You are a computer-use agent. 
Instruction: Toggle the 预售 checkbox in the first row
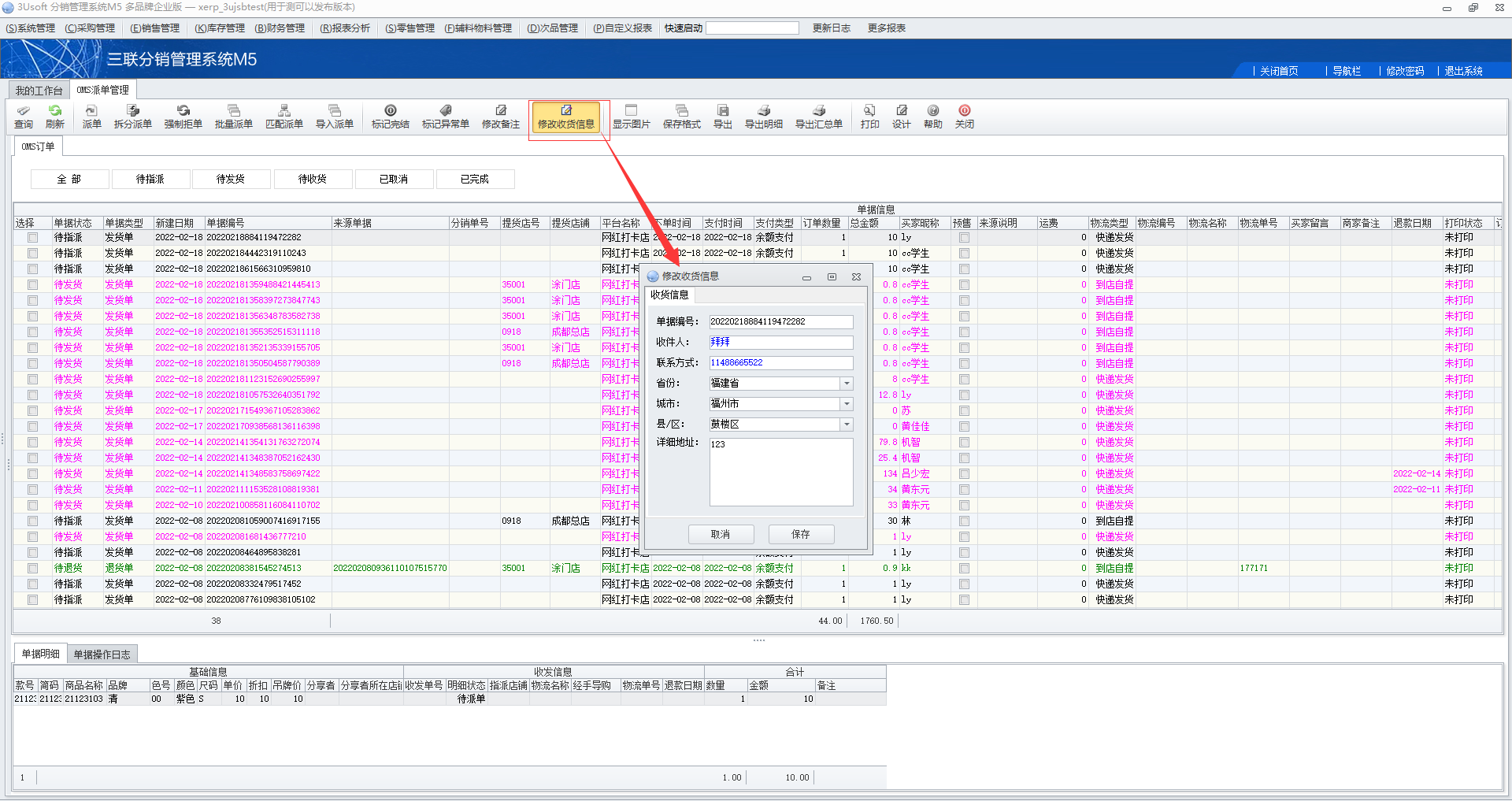coord(964,237)
